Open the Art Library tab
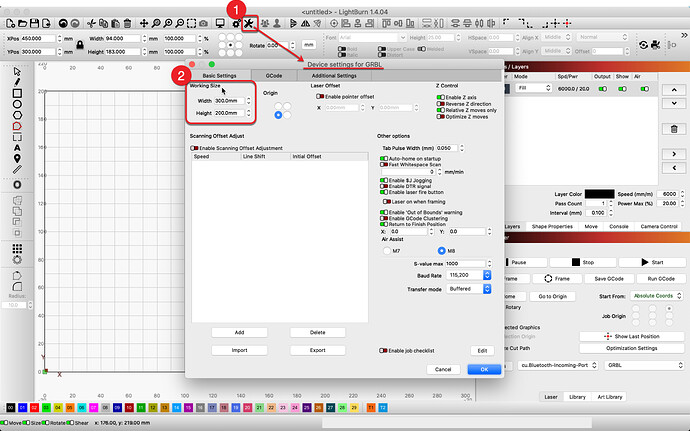Image resolution: width=690 pixels, height=431 pixels. click(609, 397)
